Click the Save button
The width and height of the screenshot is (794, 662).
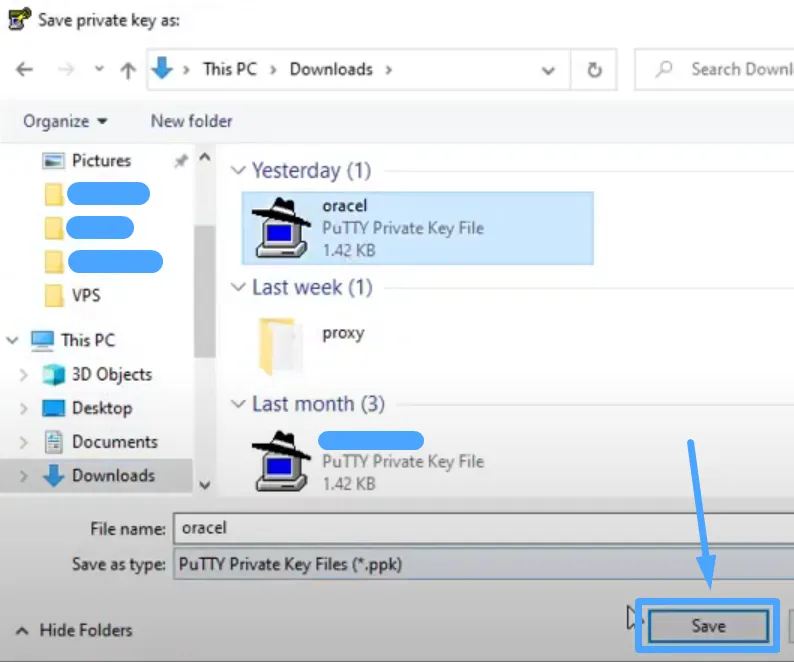[708, 626]
